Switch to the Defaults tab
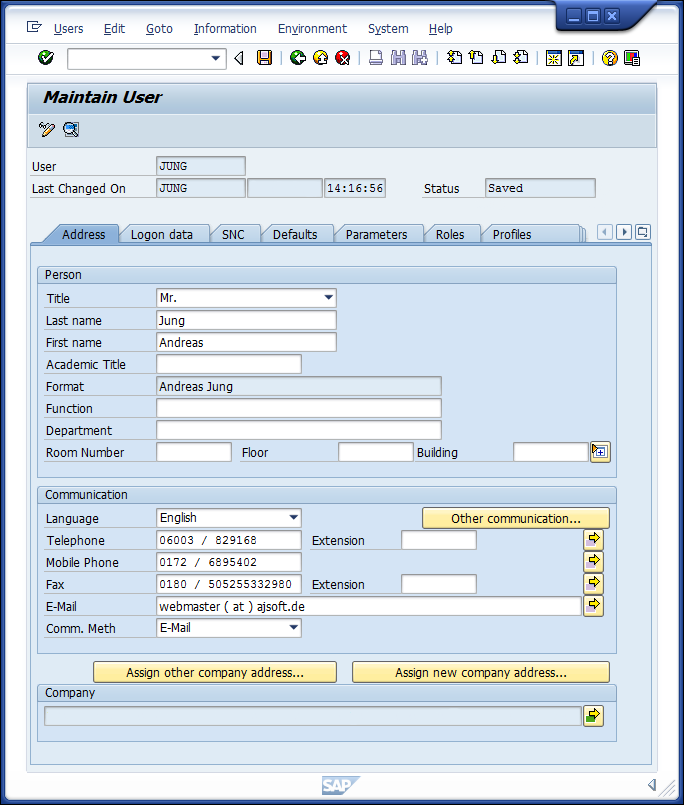Image resolution: width=684 pixels, height=805 pixels. point(295,234)
